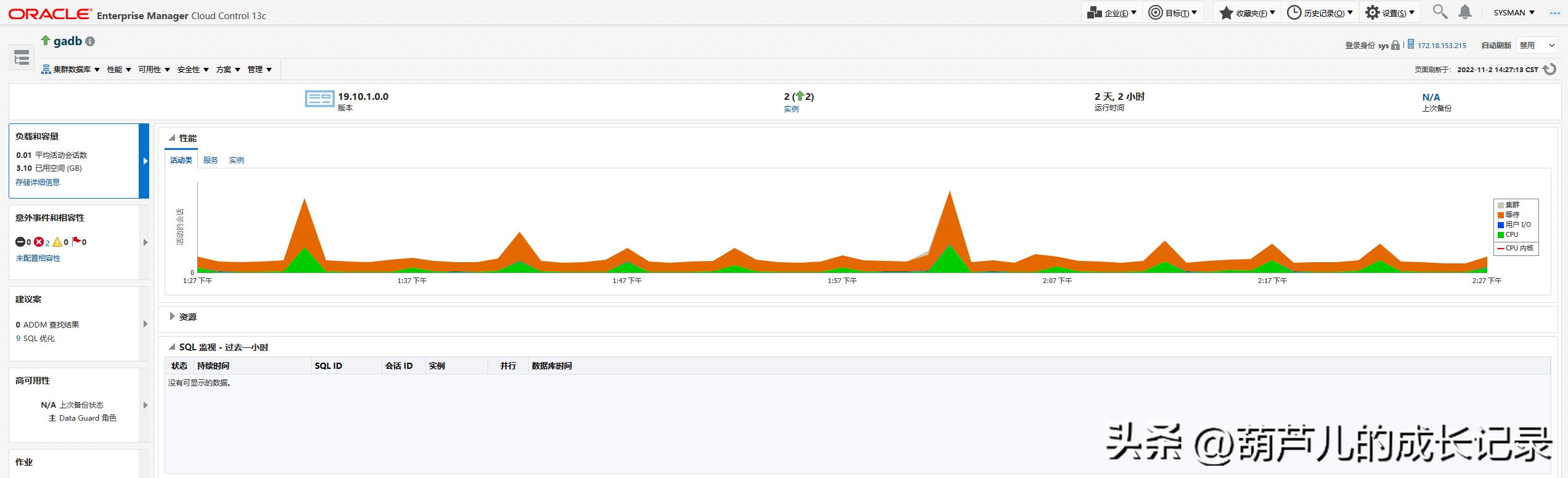Image resolution: width=1568 pixels, height=478 pixels.
Task: Open the compliance not configured link (未配置相容性)
Action: coord(38,258)
